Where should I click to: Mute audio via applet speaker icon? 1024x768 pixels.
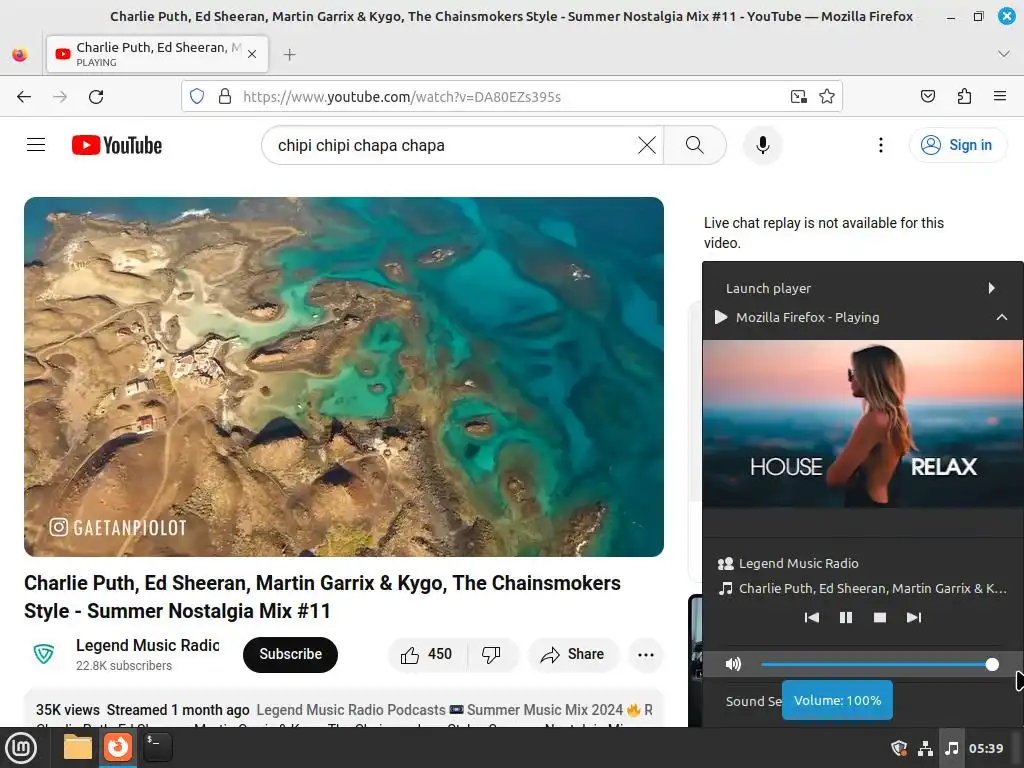[x=733, y=664]
